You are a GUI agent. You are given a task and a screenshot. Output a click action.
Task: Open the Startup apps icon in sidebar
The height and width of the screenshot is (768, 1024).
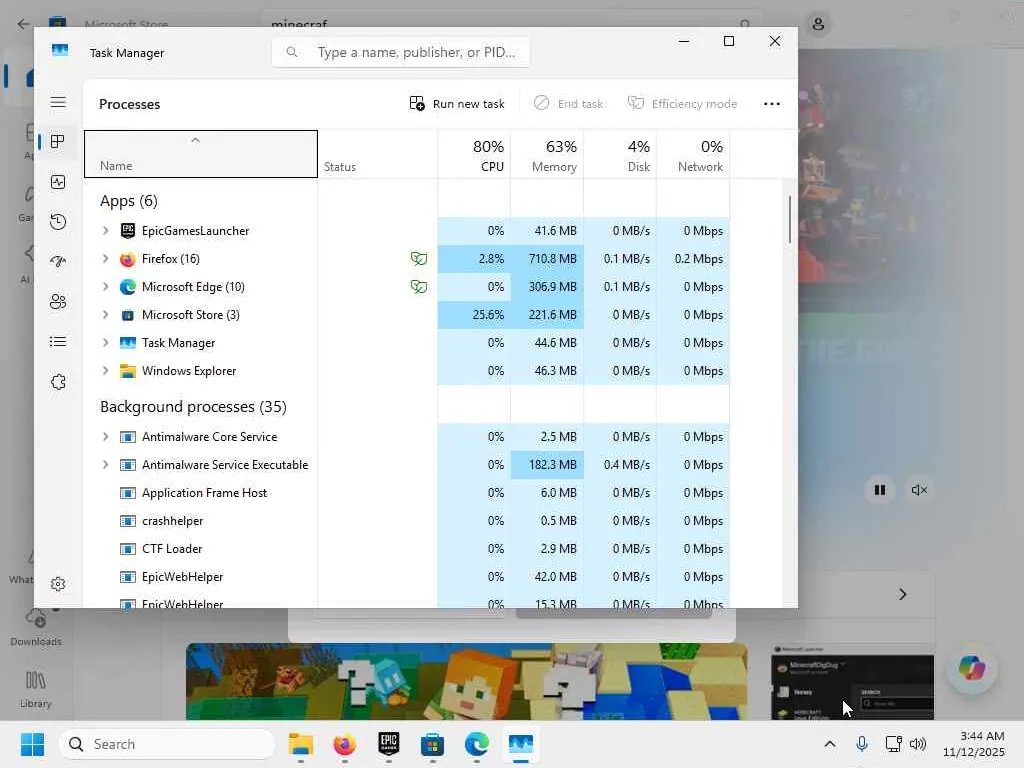pyautogui.click(x=58, y=262)
